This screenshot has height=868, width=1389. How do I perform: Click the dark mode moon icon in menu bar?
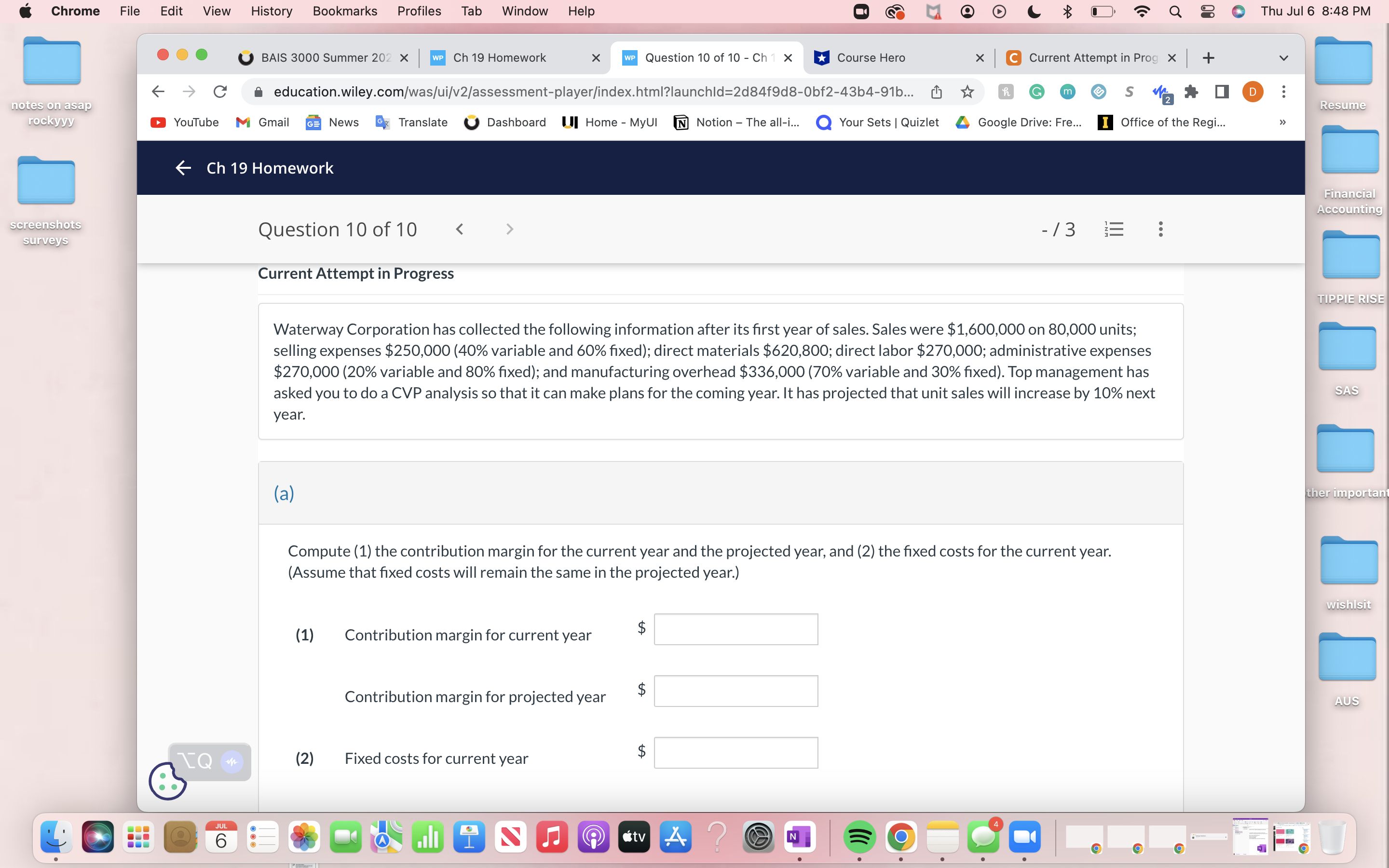pos(1034,11)
